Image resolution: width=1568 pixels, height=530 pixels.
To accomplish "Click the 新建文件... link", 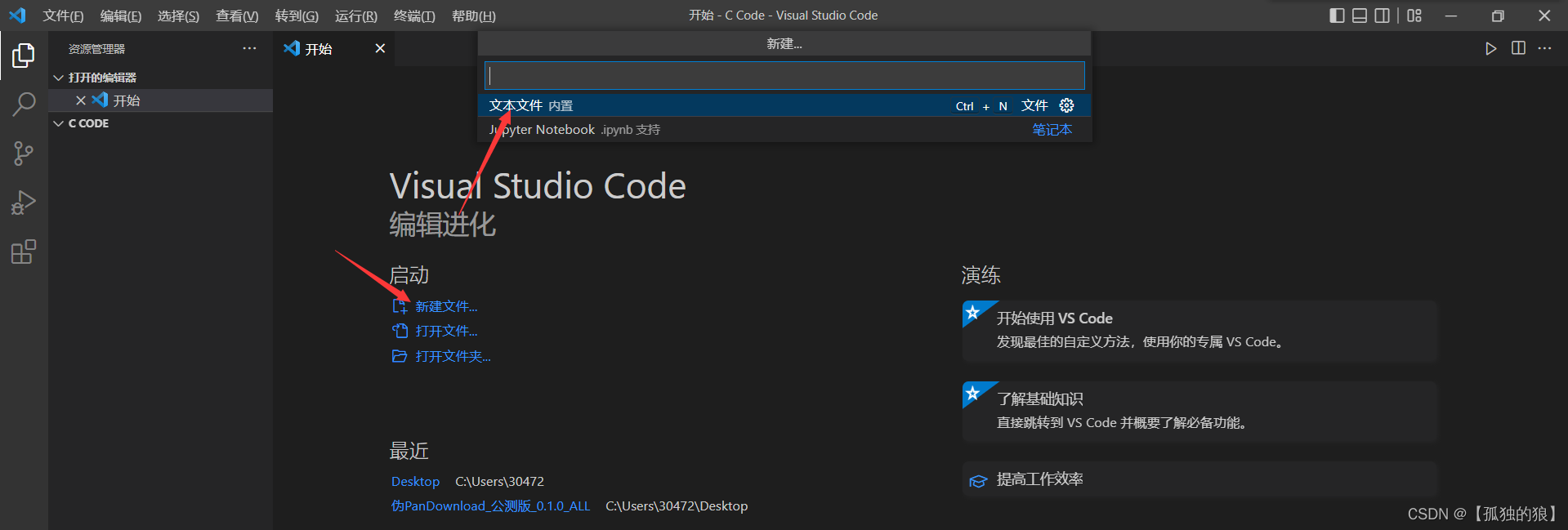I will (446, 306).
